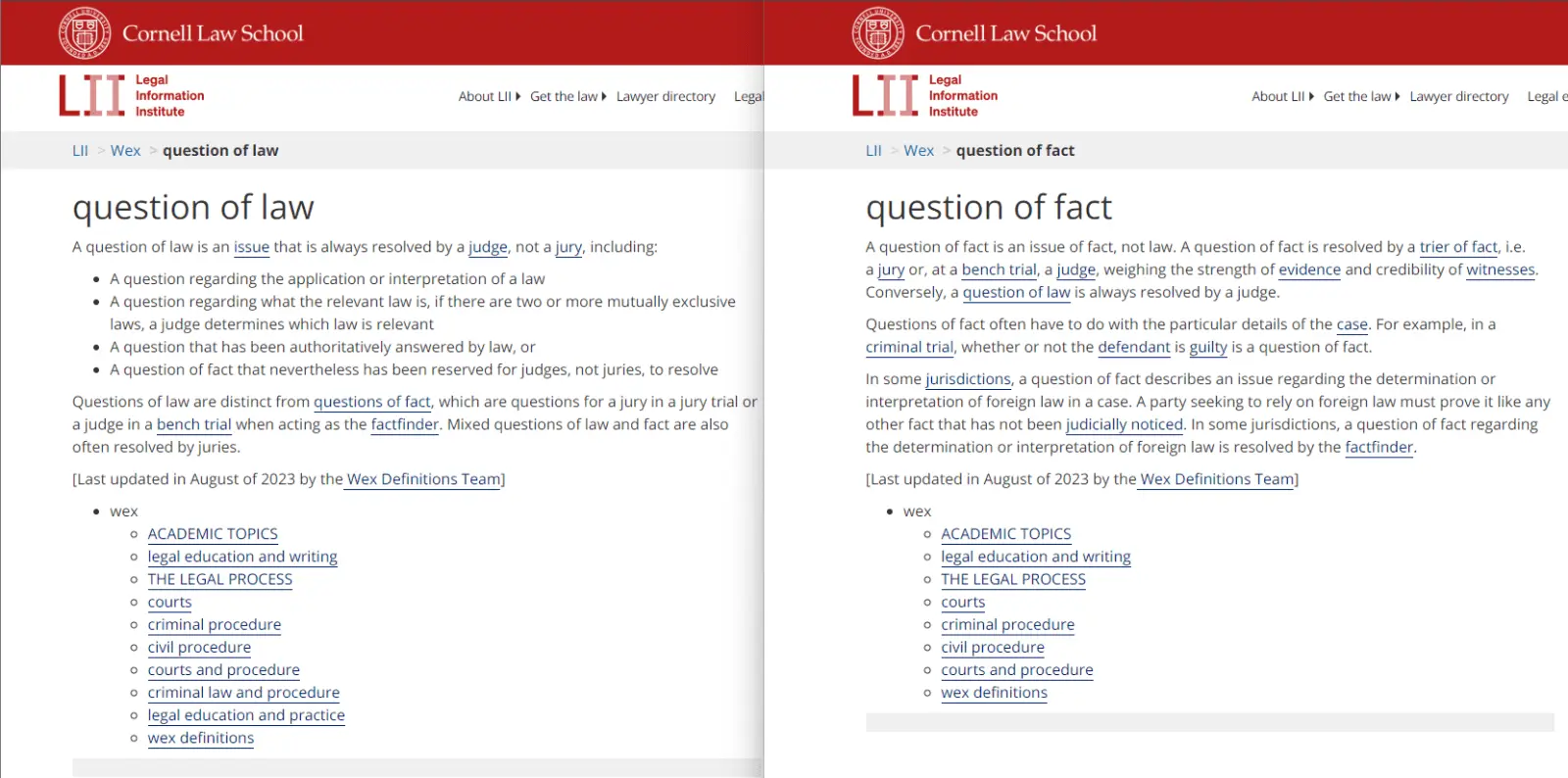Open 'criminal procedure' on question of fact page
1568x778 pixels.
tap(1008, 624)
